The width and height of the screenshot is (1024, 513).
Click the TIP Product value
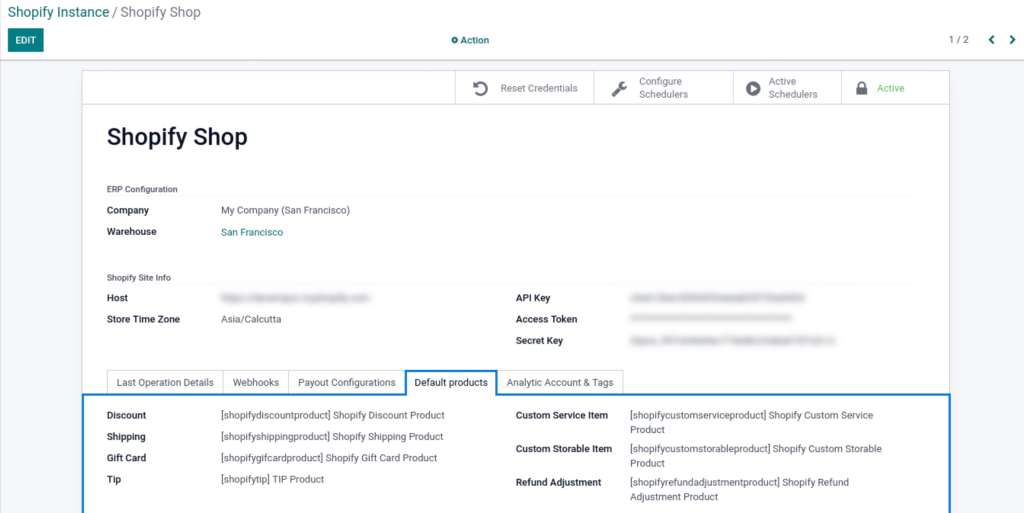[x=273, y=479]
